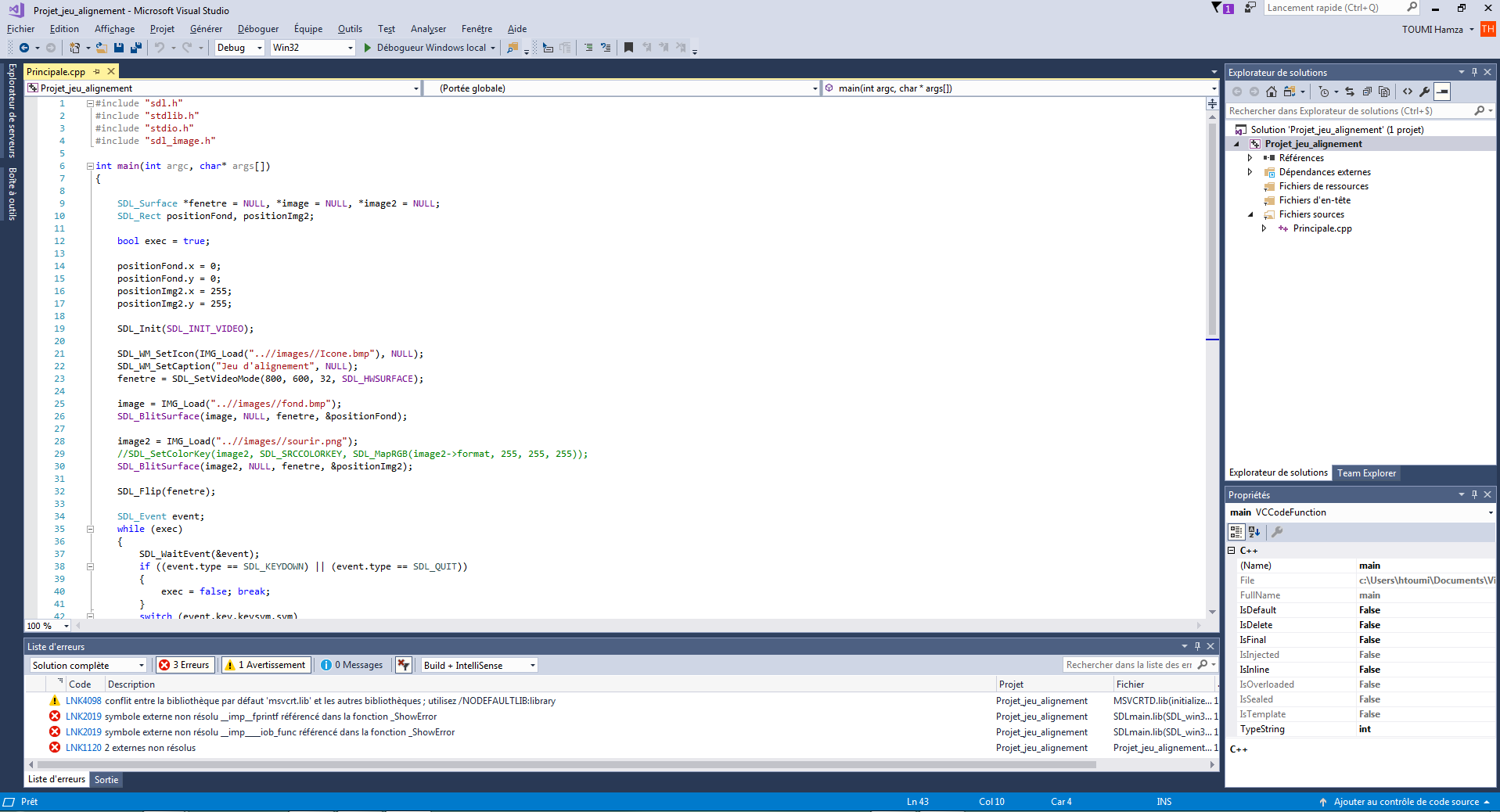Open properties with the wrench icon in Solution Explorer
The image size is (1500, 812).
[1425, 92]
